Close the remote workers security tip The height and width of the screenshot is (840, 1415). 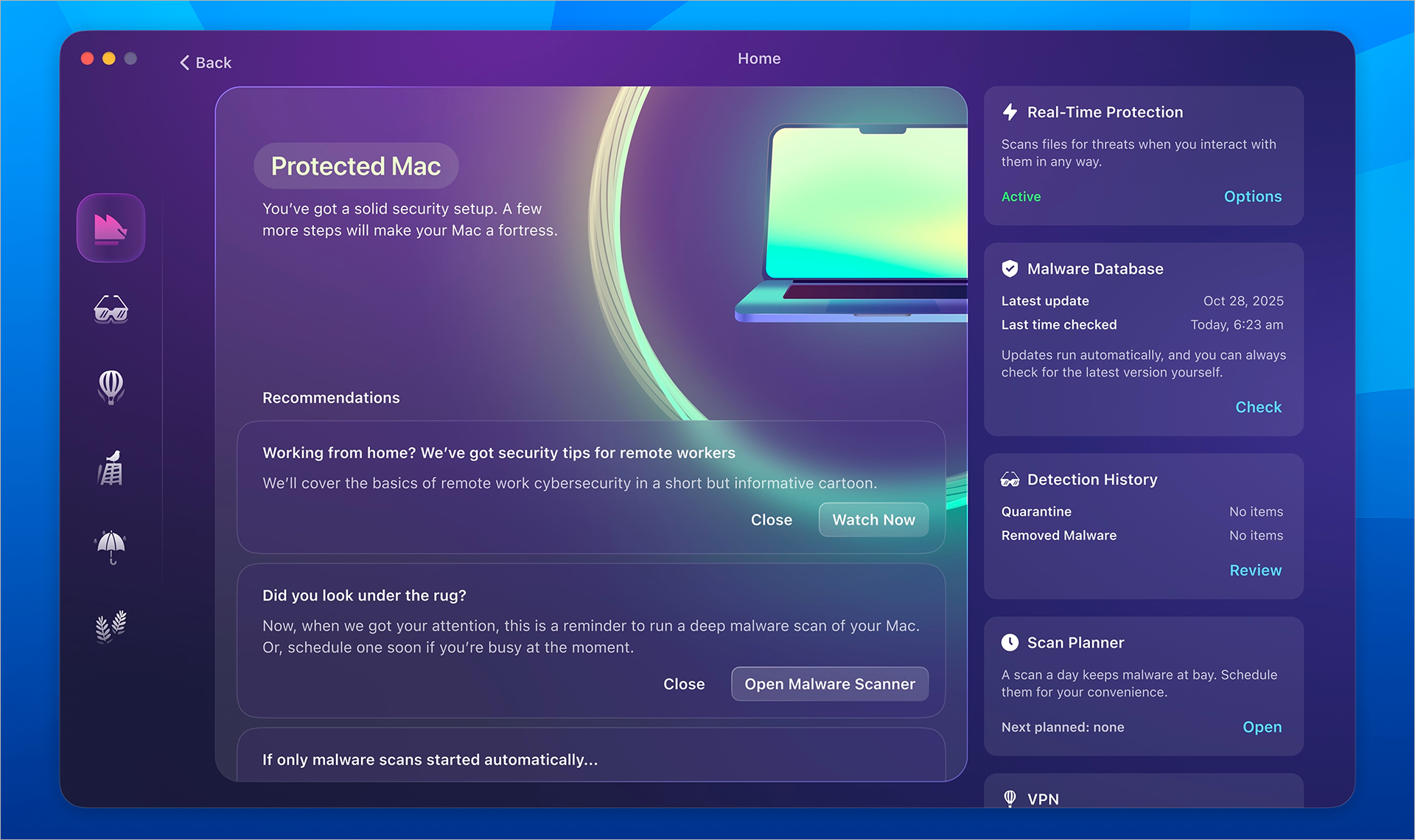pos(772,519)
